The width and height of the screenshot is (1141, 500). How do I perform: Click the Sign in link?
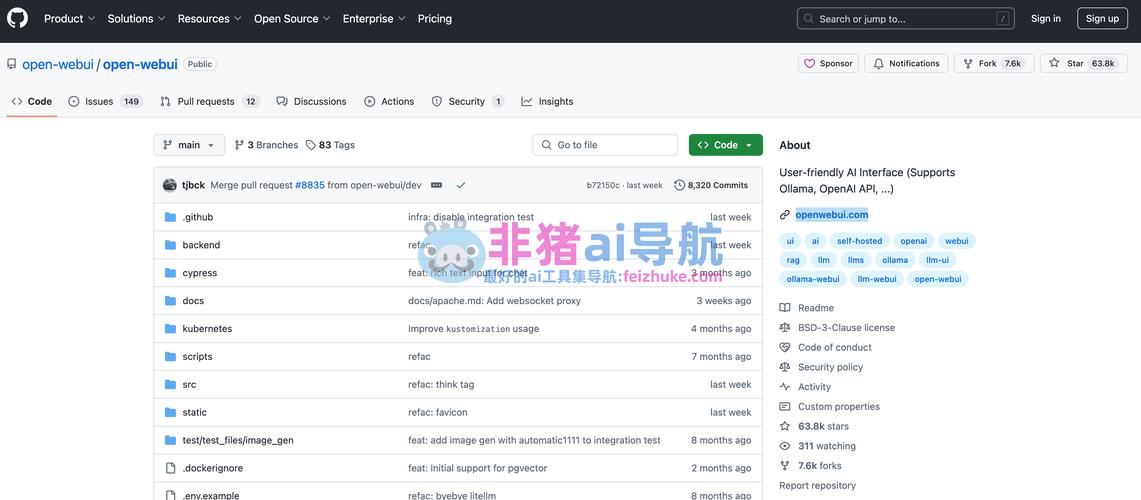tap(1046, 19)
